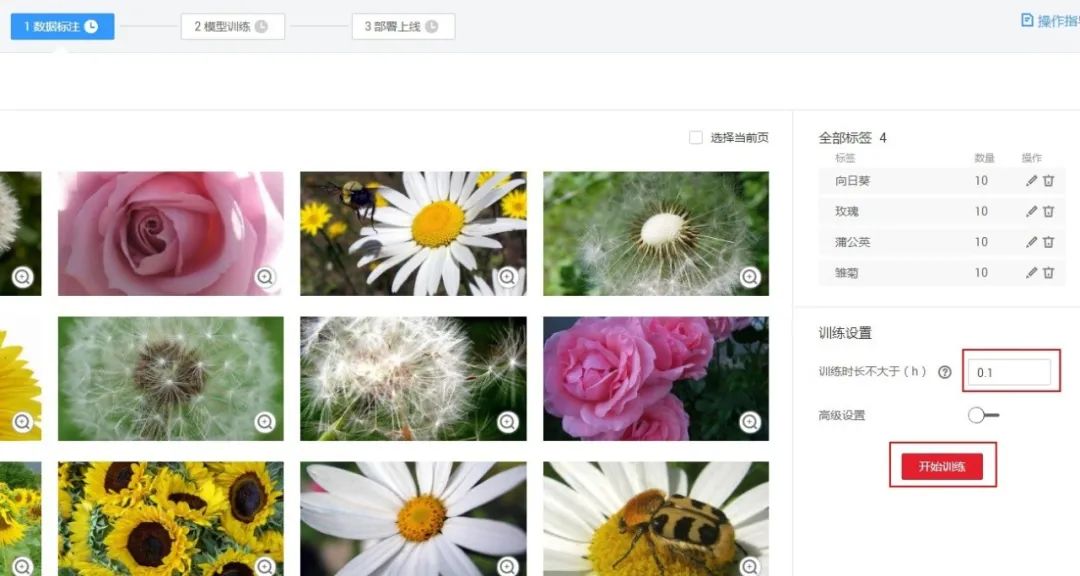Click the help icon beside 训练时长不大于
Viewport: 1080px width, 576px height.
[x=945, y=372]
